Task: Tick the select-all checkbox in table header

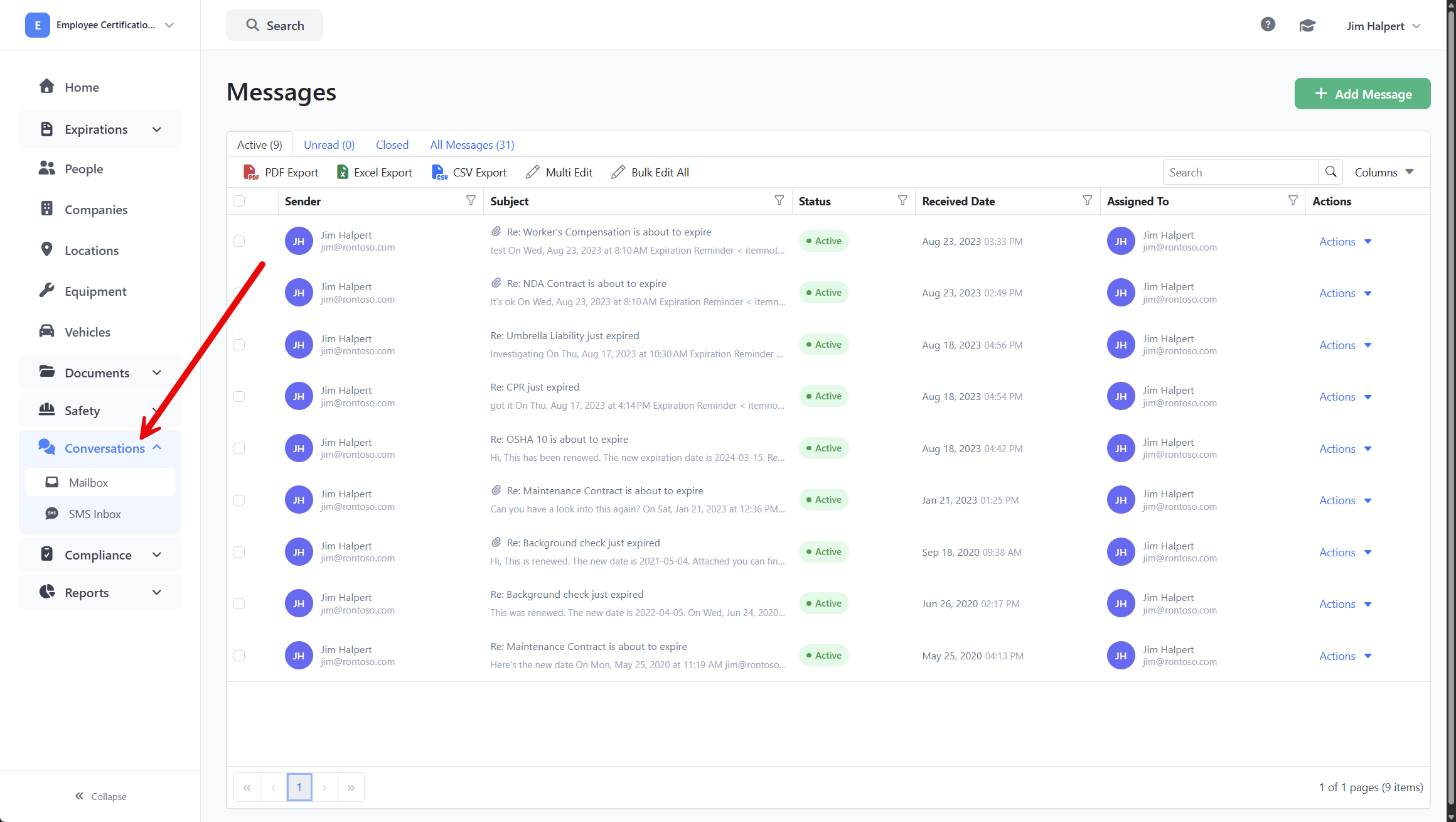Action: click(239, 201)
